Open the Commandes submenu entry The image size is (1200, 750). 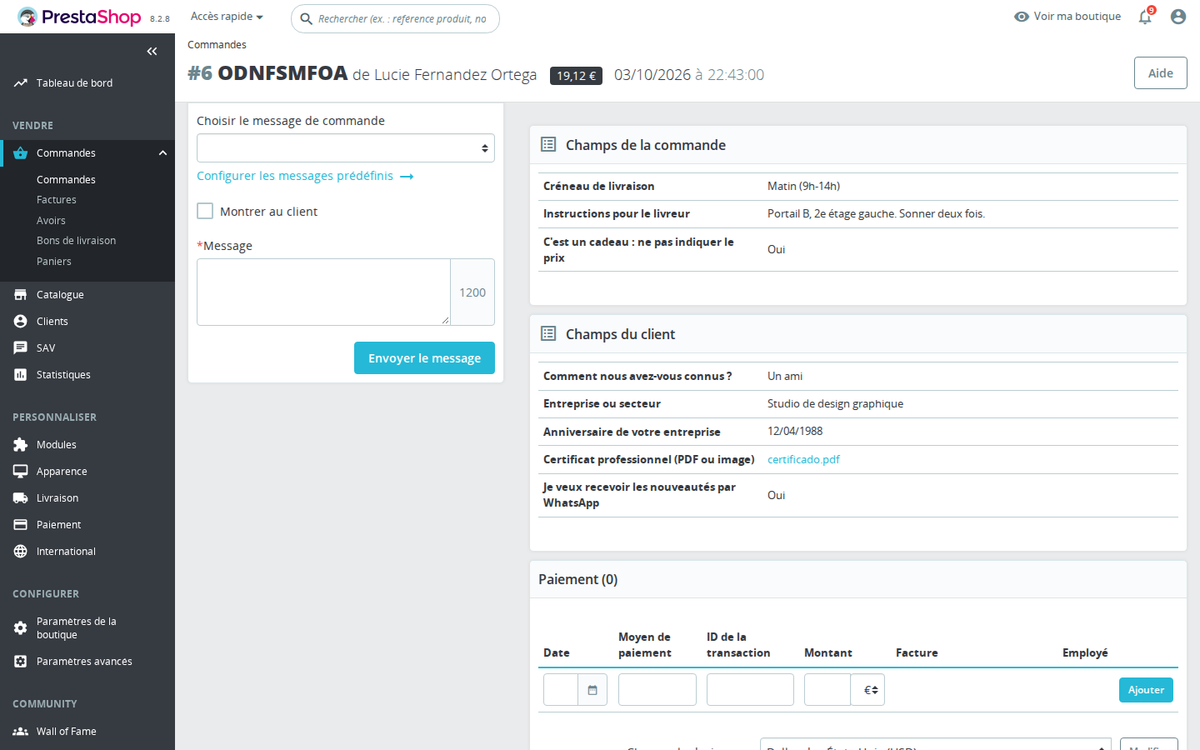point(66,180)
